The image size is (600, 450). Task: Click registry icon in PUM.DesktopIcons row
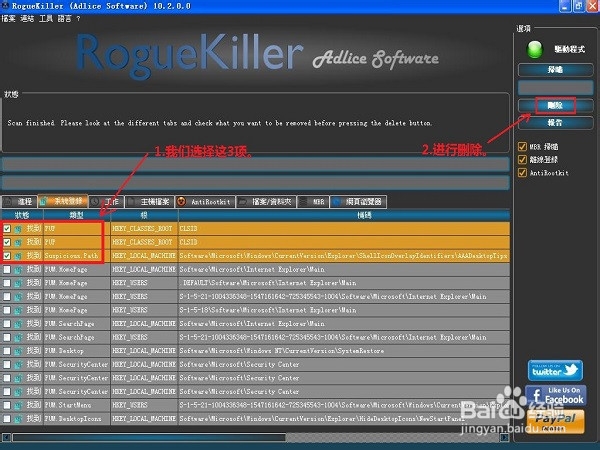(x=18, y=419)
